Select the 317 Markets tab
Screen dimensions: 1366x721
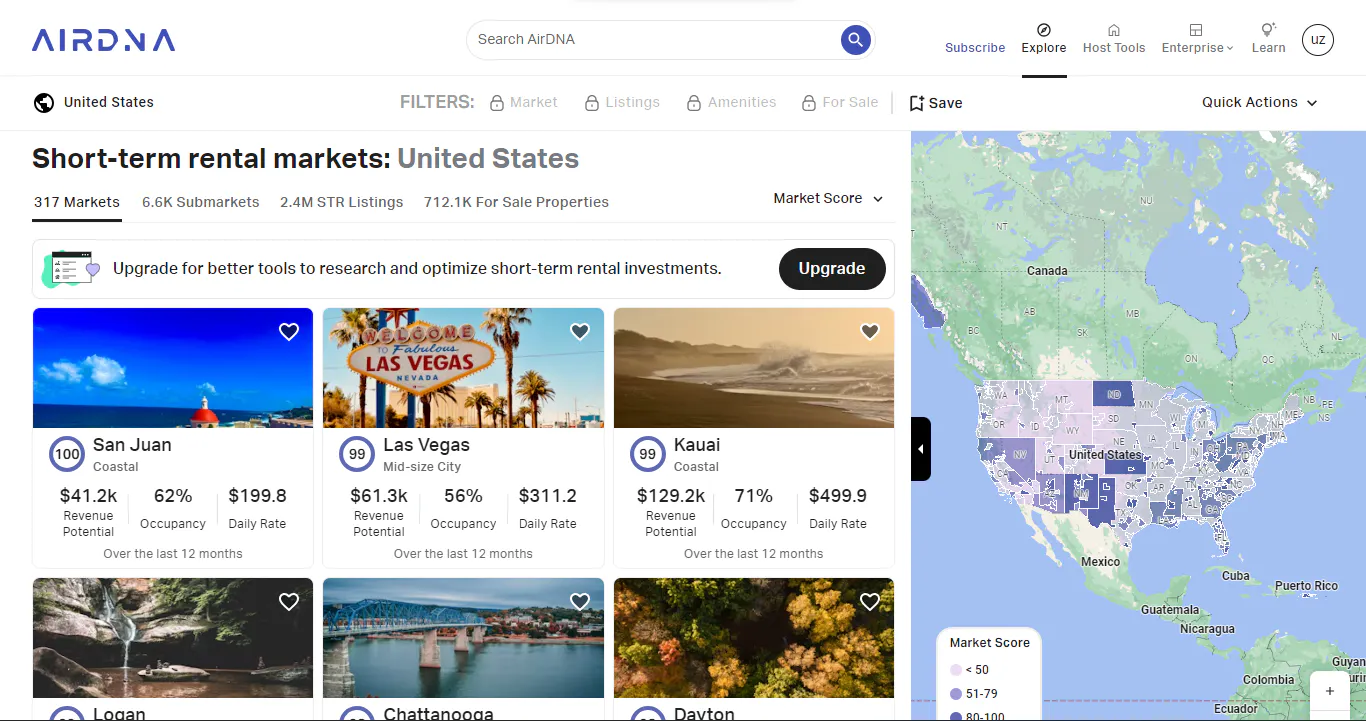tap(77, 202)
